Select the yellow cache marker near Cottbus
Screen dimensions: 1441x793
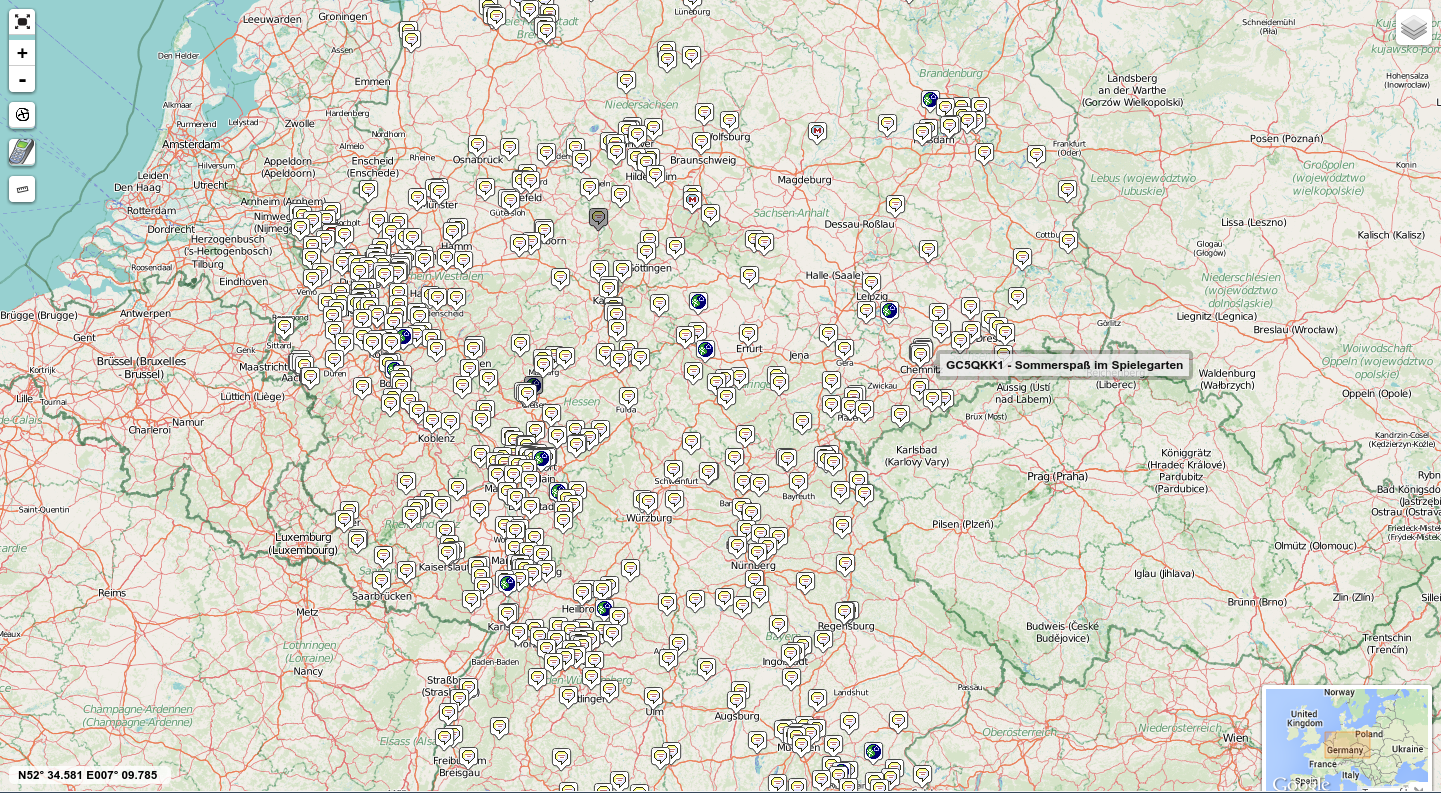1068,240
